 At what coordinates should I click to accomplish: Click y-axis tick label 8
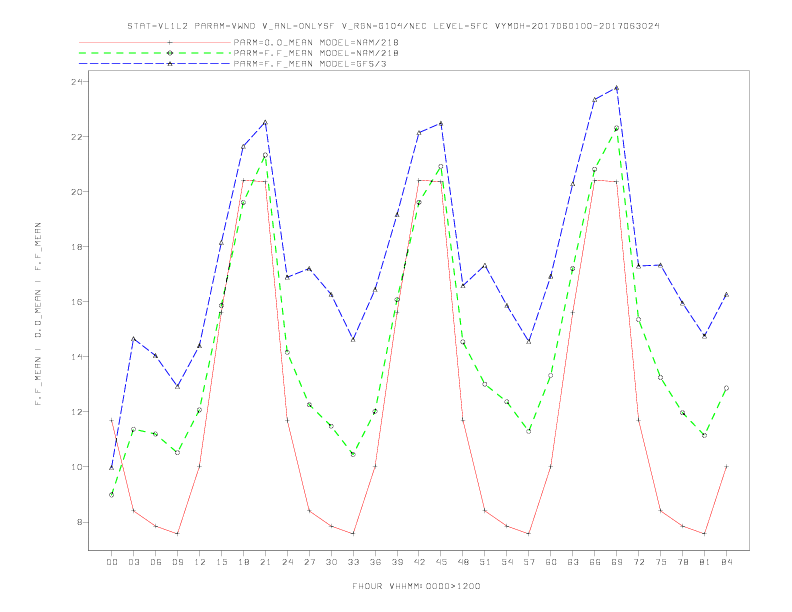click(x=81, y=522)
